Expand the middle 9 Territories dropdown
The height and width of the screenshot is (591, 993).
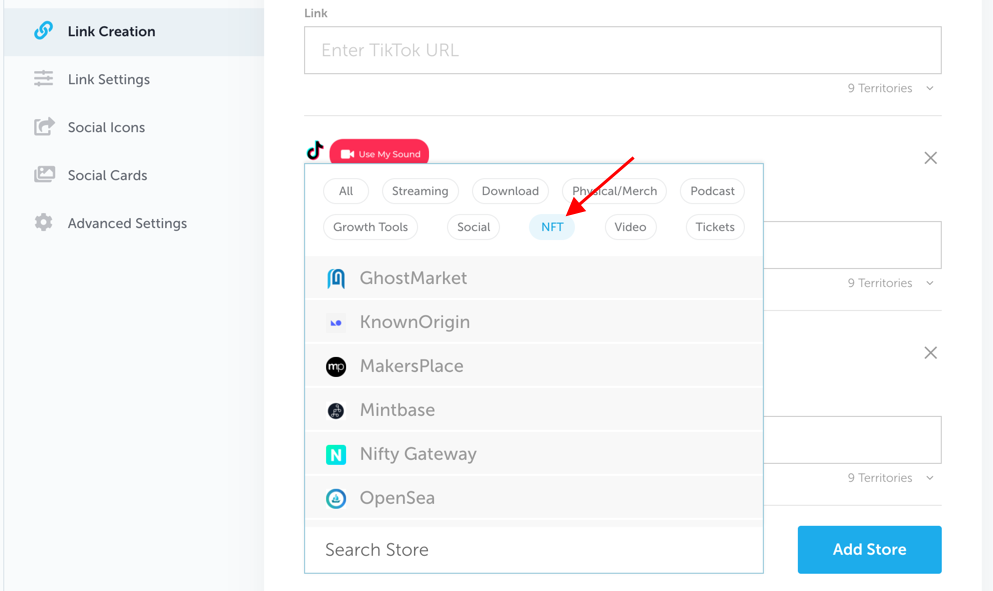pos(890,283)
